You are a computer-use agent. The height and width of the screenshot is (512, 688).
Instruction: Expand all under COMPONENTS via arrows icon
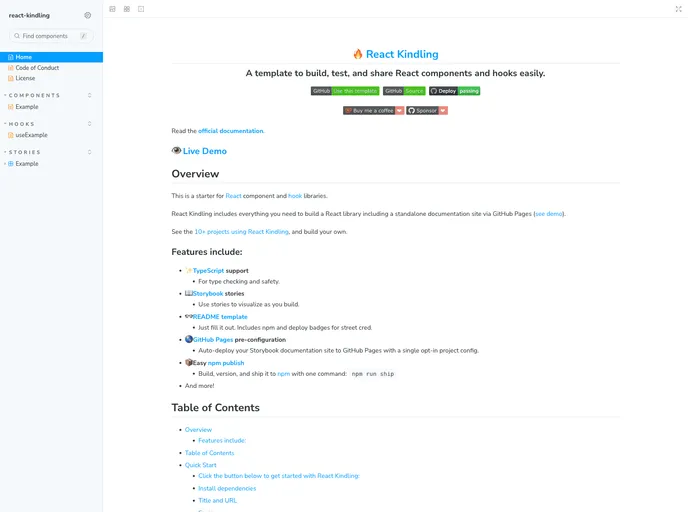90,95
